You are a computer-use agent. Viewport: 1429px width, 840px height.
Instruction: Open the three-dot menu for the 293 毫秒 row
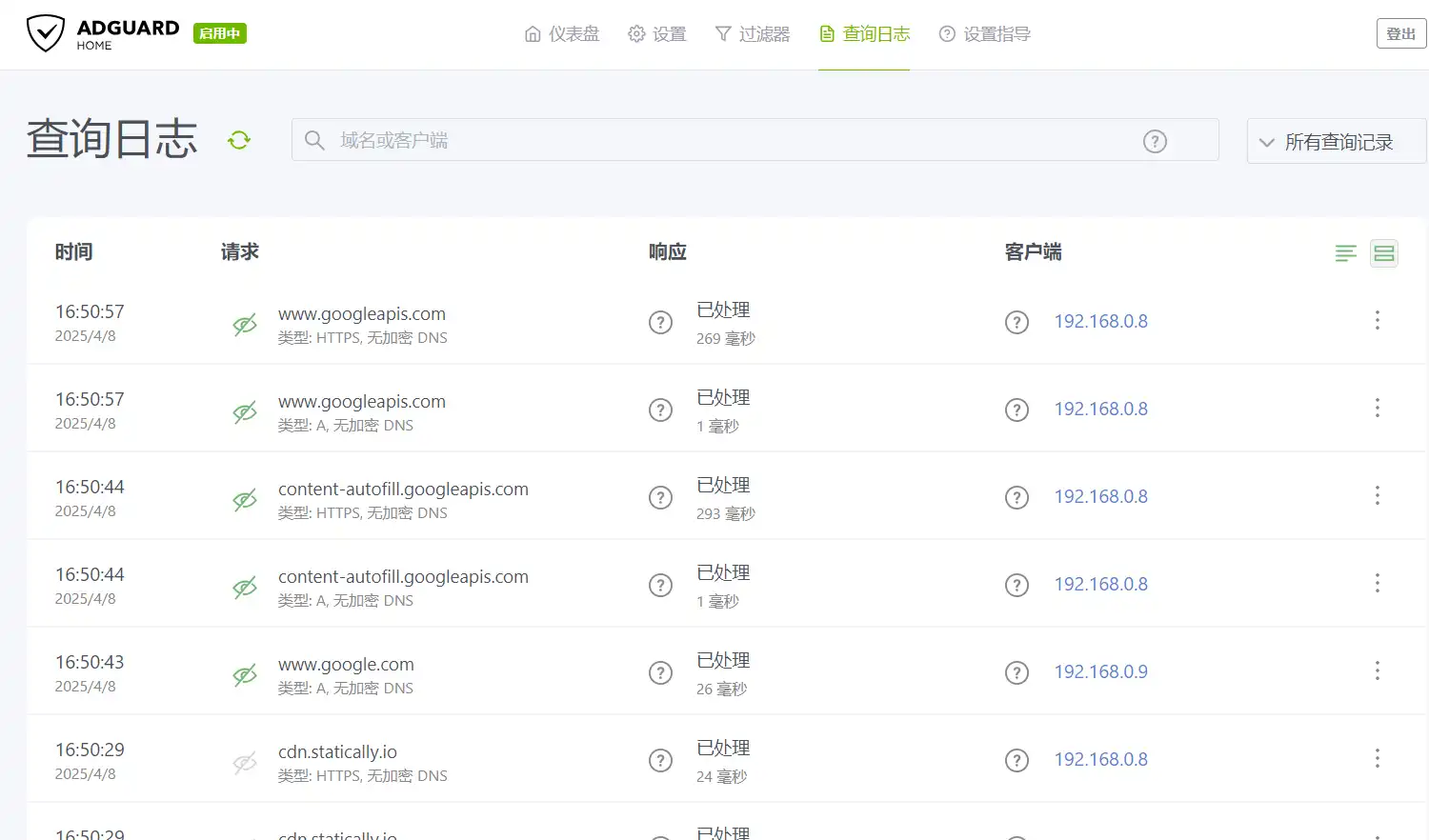pyautogui.click(x=1377, y=496)
